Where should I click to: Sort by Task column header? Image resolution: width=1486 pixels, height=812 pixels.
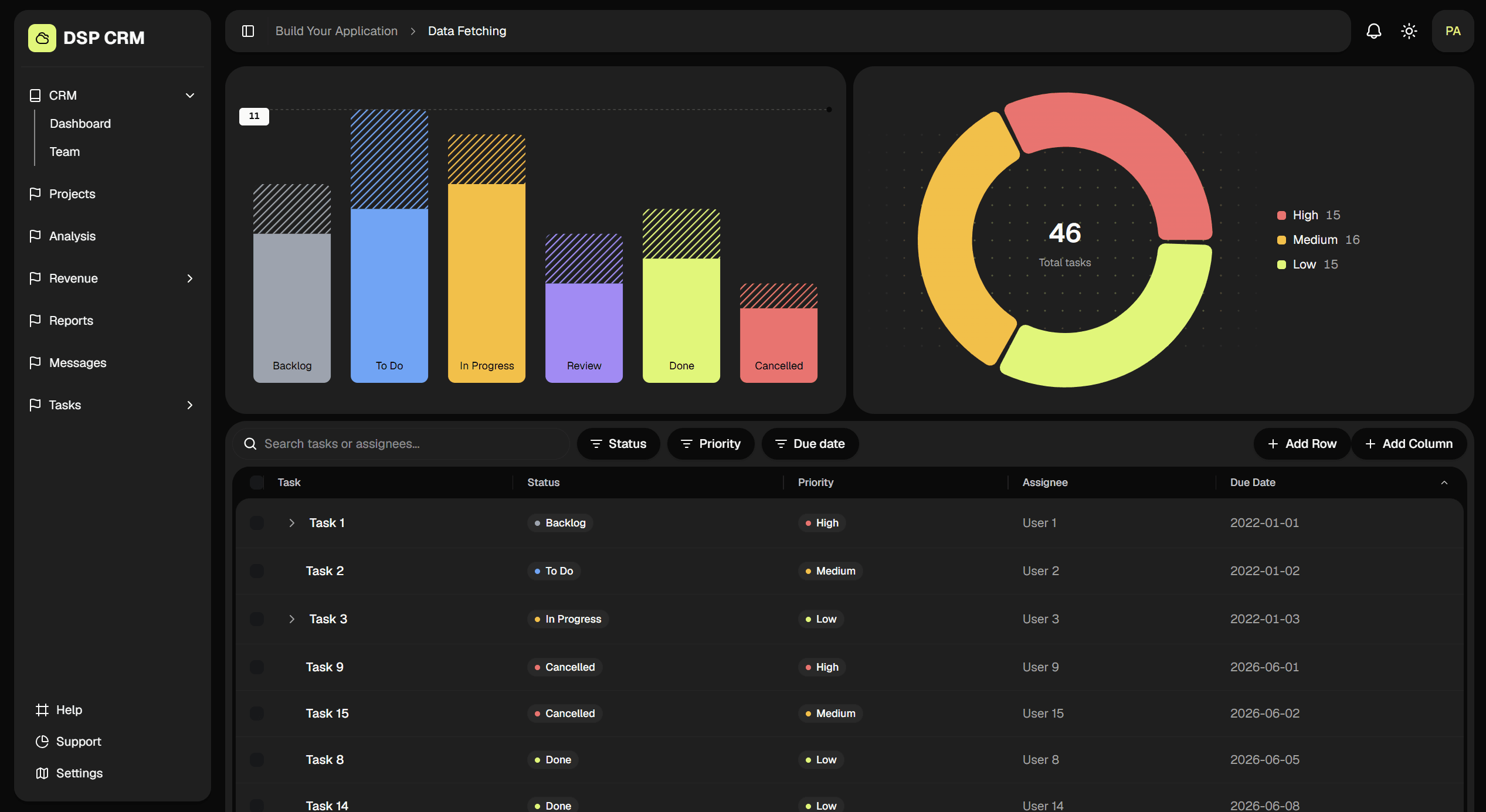coord(289,483)
